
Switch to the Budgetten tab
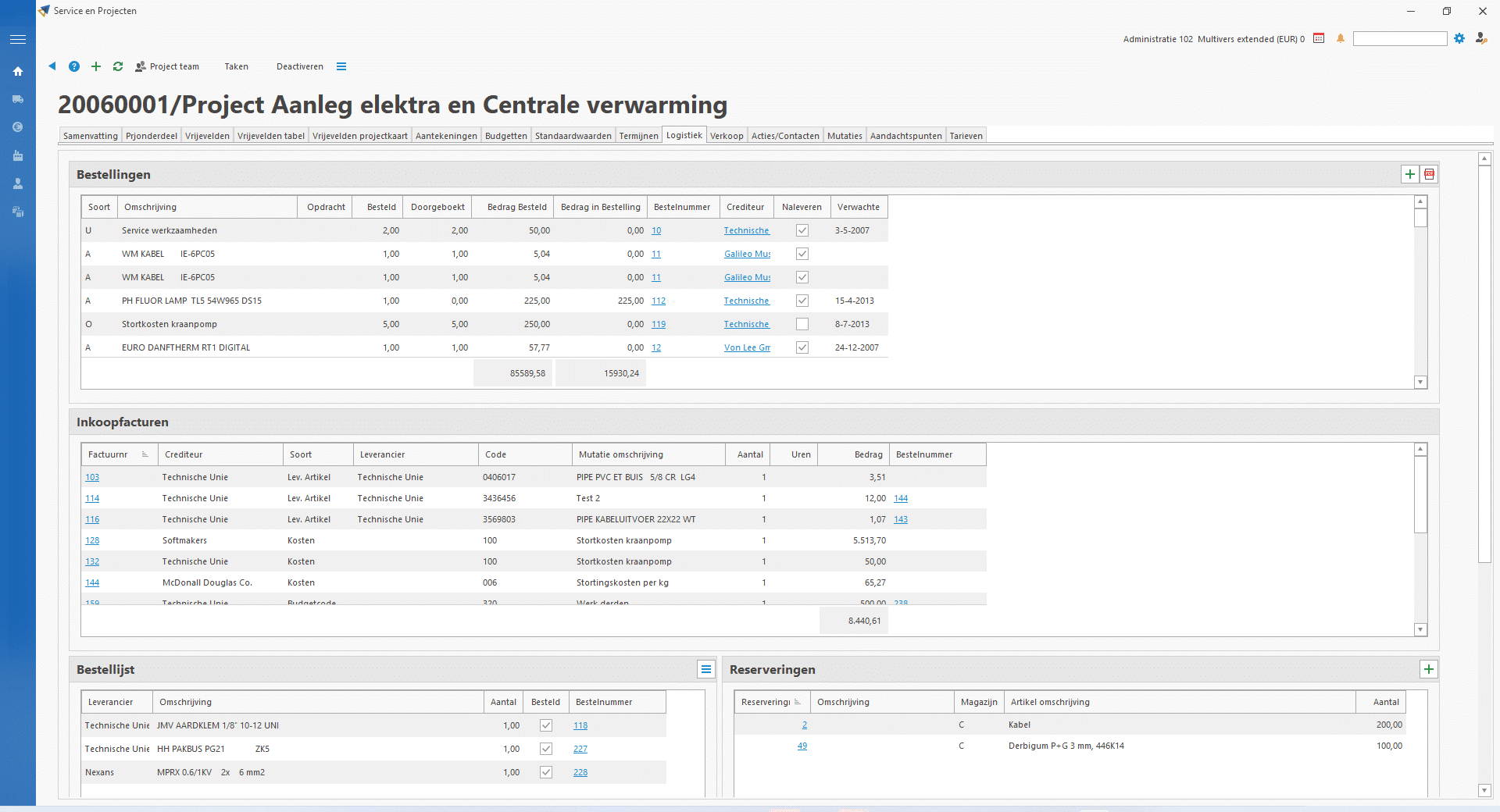tap(505, 136)
